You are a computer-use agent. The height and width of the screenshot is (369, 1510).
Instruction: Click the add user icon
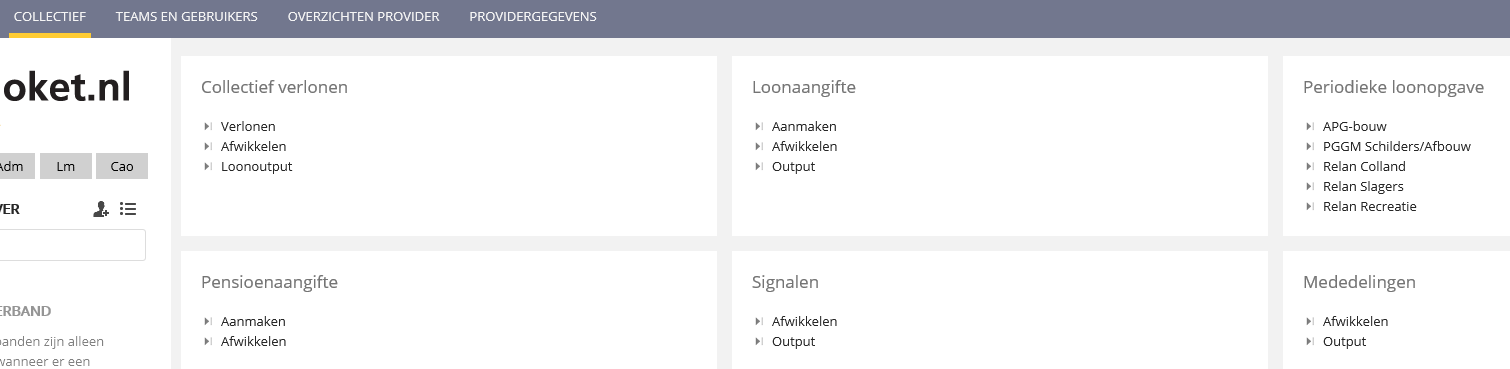(101, 209)
